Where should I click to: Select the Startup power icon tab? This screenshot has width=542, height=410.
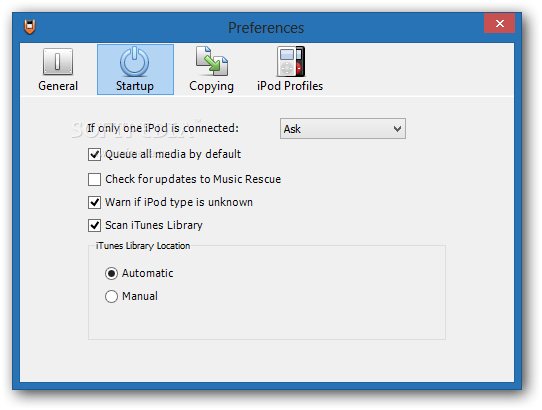coord(135,69)
